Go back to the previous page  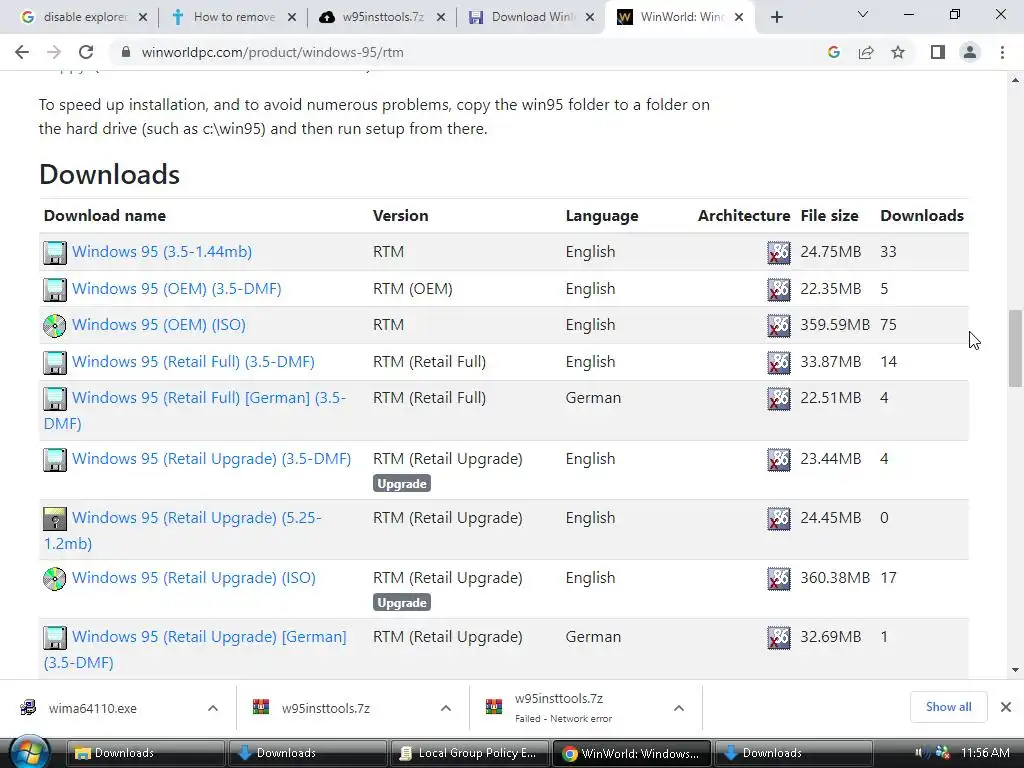tap(22, 52)
